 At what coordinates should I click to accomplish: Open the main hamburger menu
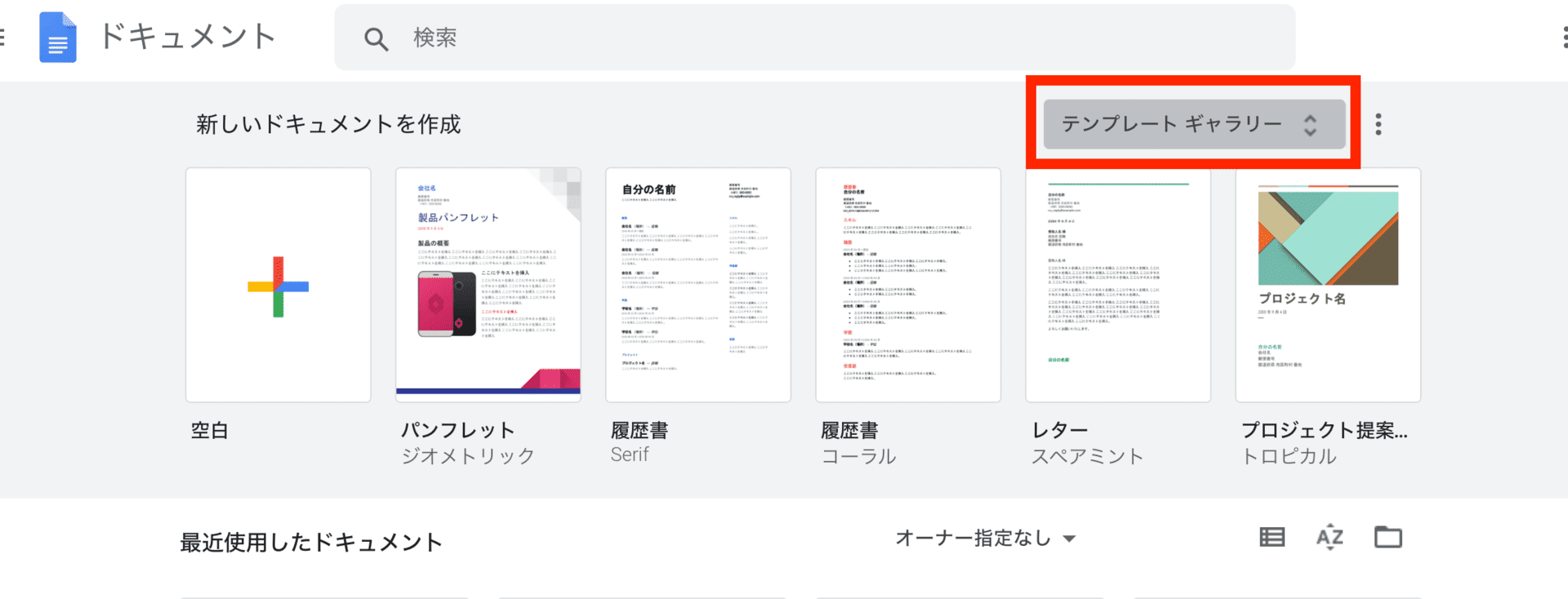pos(2,38)
